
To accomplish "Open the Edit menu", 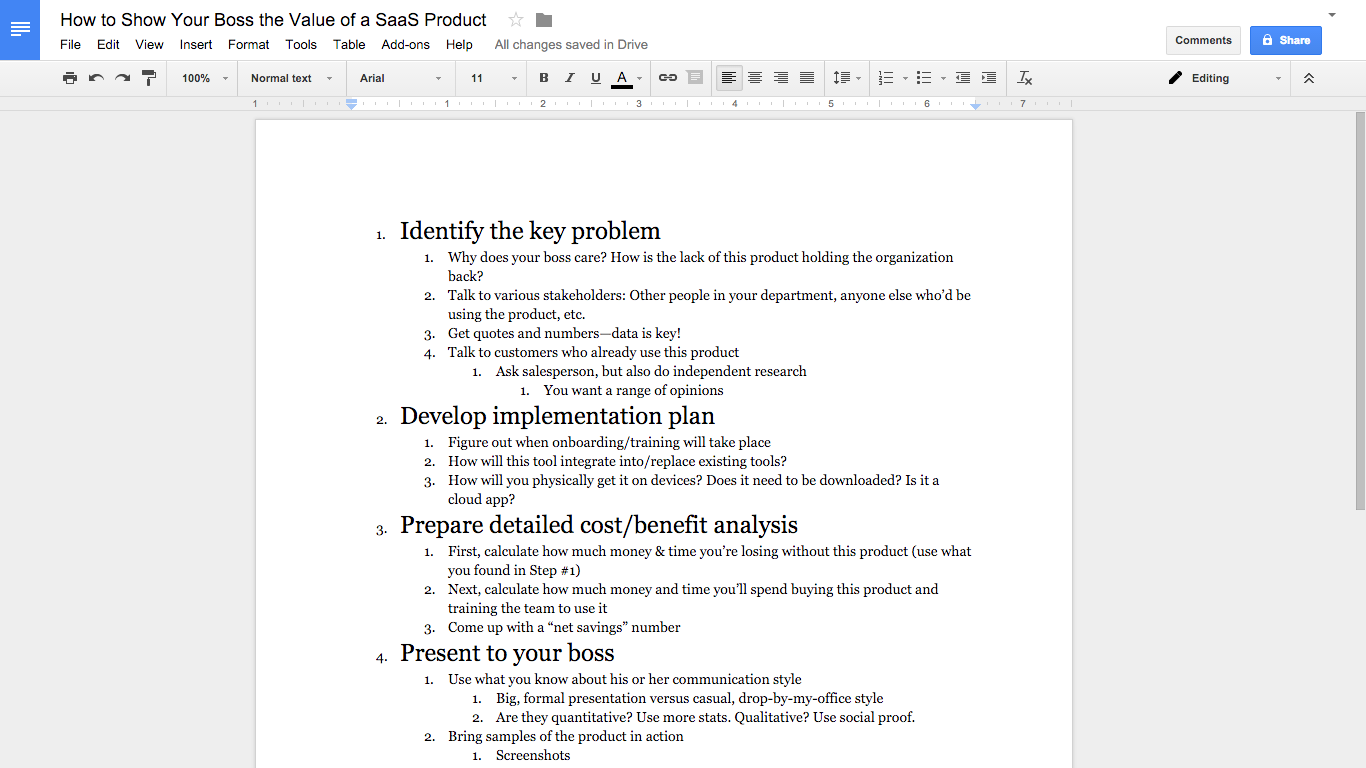I will (108, 44).
